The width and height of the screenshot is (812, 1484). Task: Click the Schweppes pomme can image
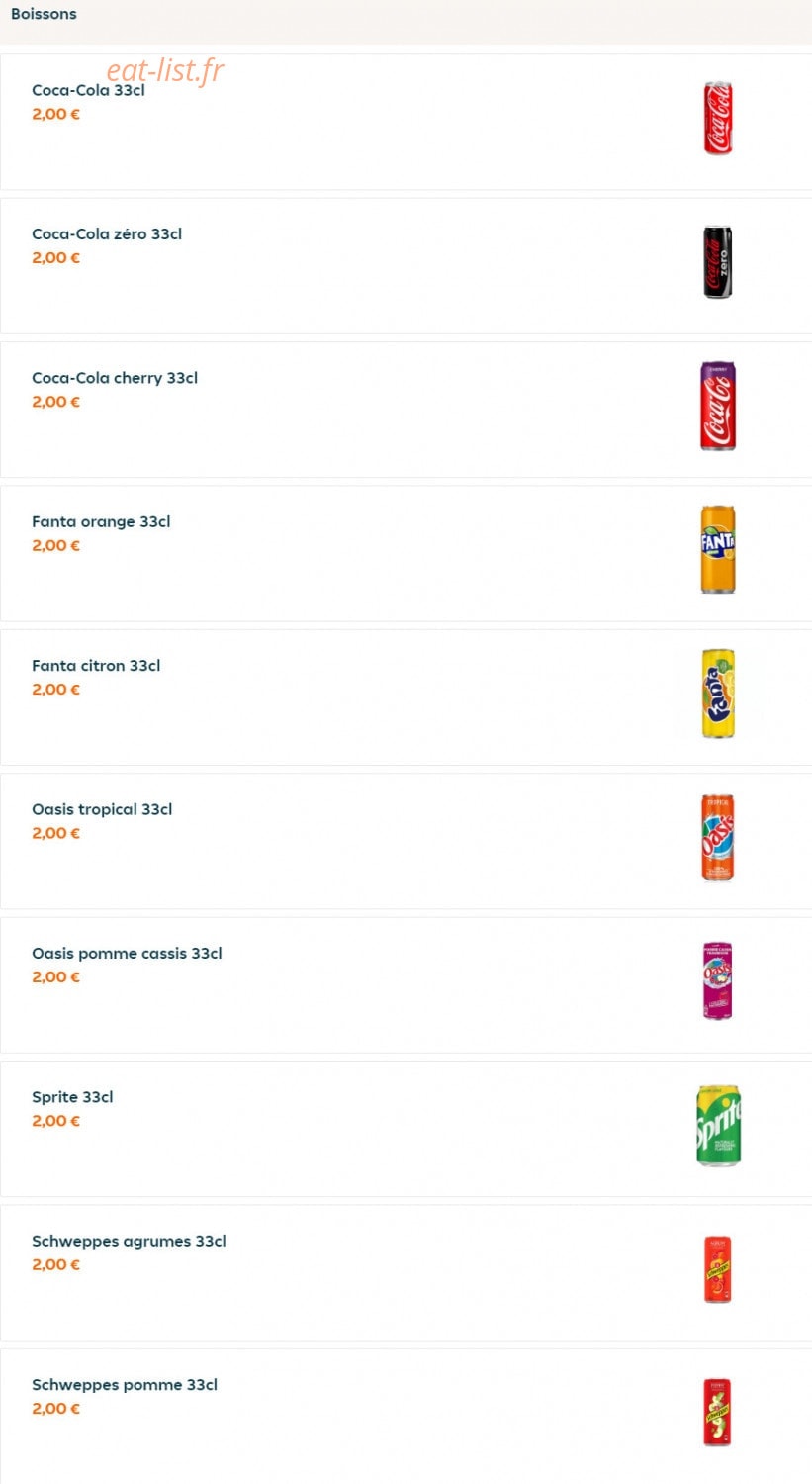(x=718, y=1413)
